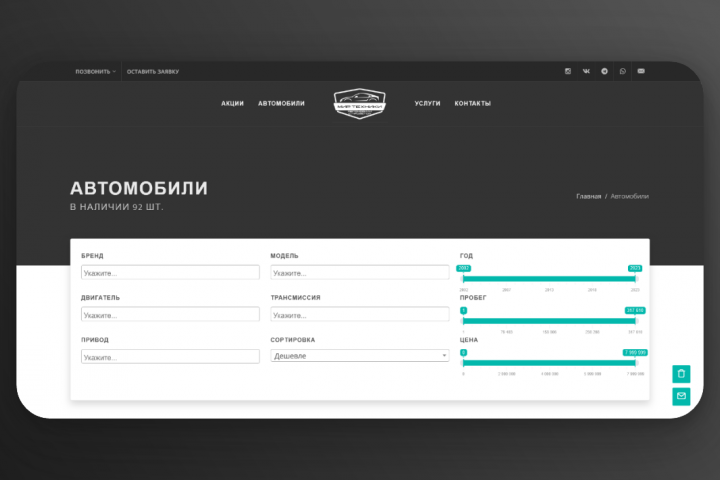Screen dimensions: 720x480
Task: Open the Двигатель selector field
Action: (170, 315)
